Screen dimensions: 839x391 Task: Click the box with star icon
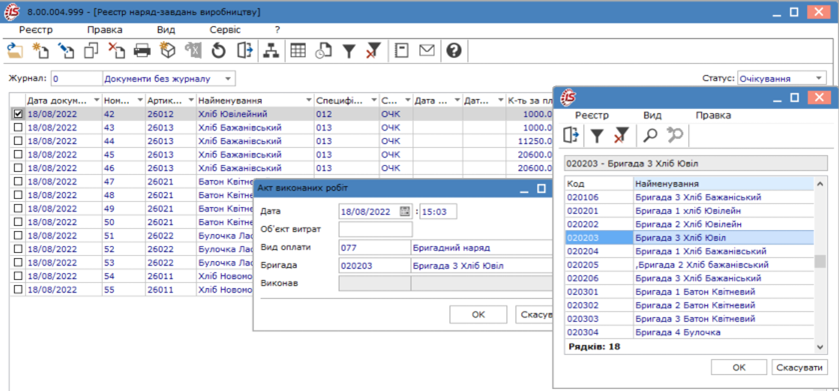point(167,51)
